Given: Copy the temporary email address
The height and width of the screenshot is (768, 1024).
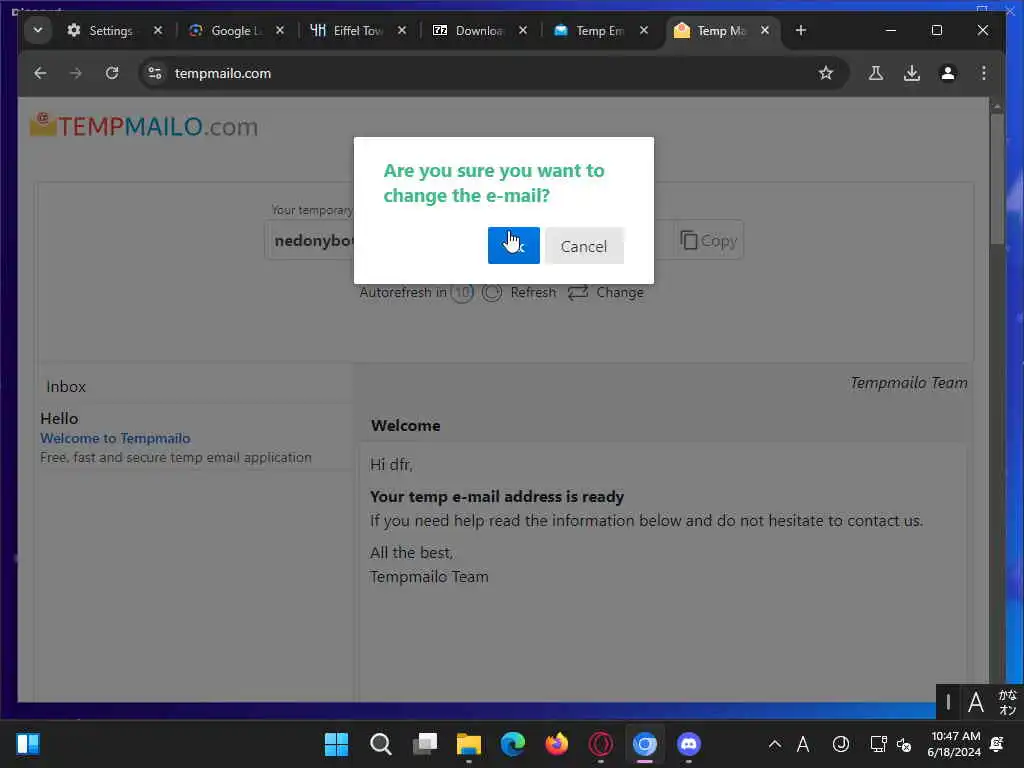Looking at the screenshot, I should click(x=709, y=240).
